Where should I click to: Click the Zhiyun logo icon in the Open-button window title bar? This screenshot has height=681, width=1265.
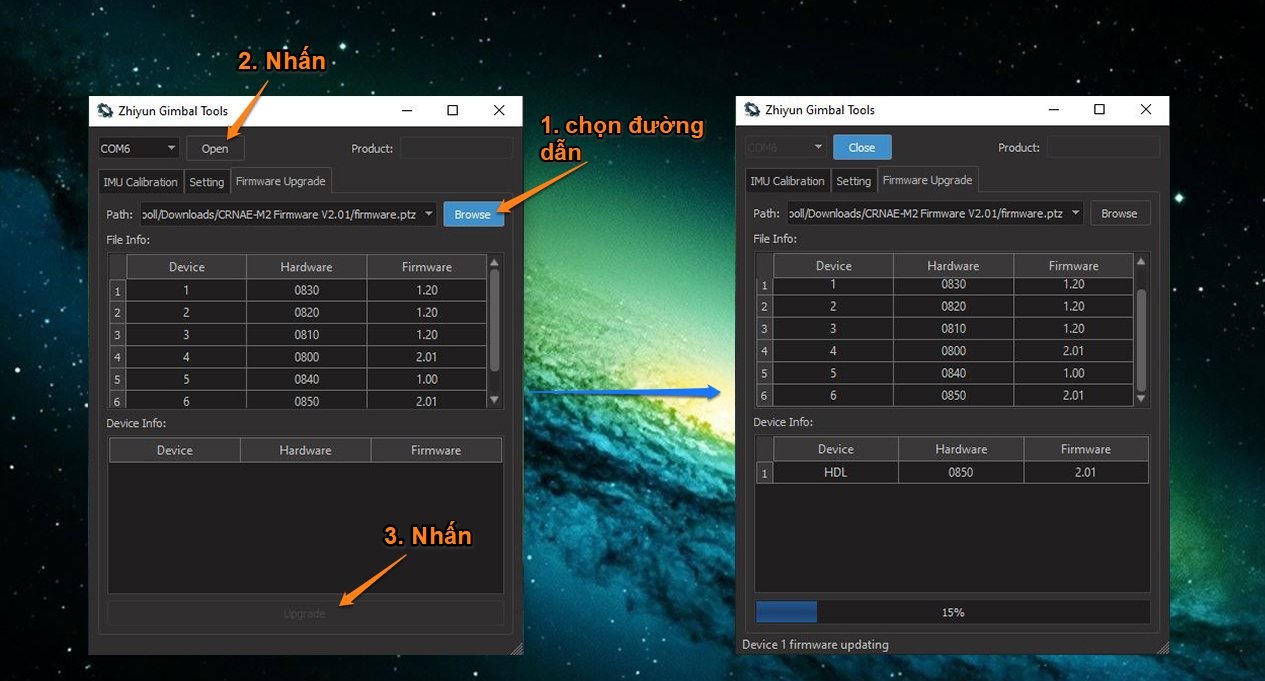click(x=105, y=111)
